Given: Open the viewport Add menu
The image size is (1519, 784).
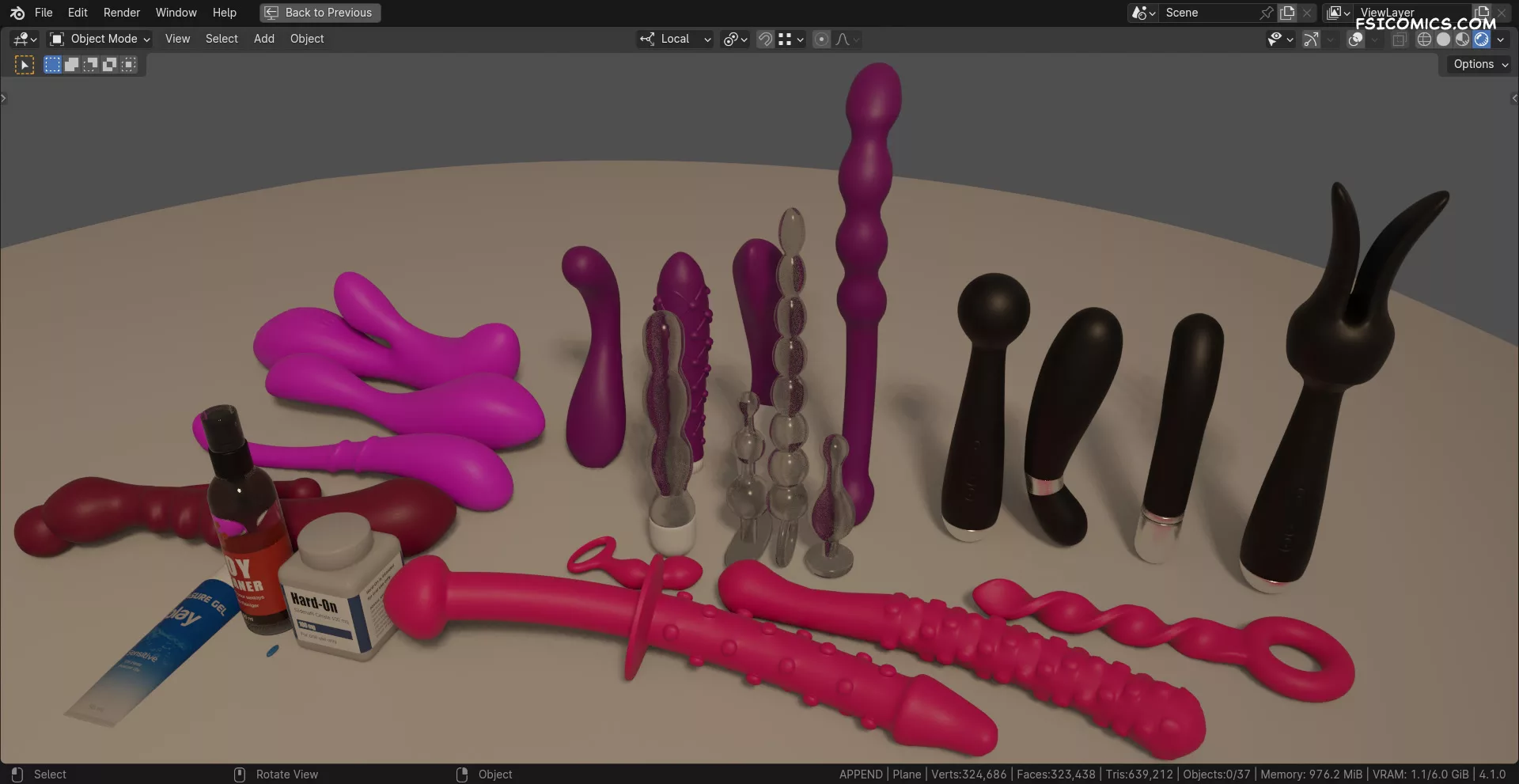Looking at the screenshot, I should [264, 39].
